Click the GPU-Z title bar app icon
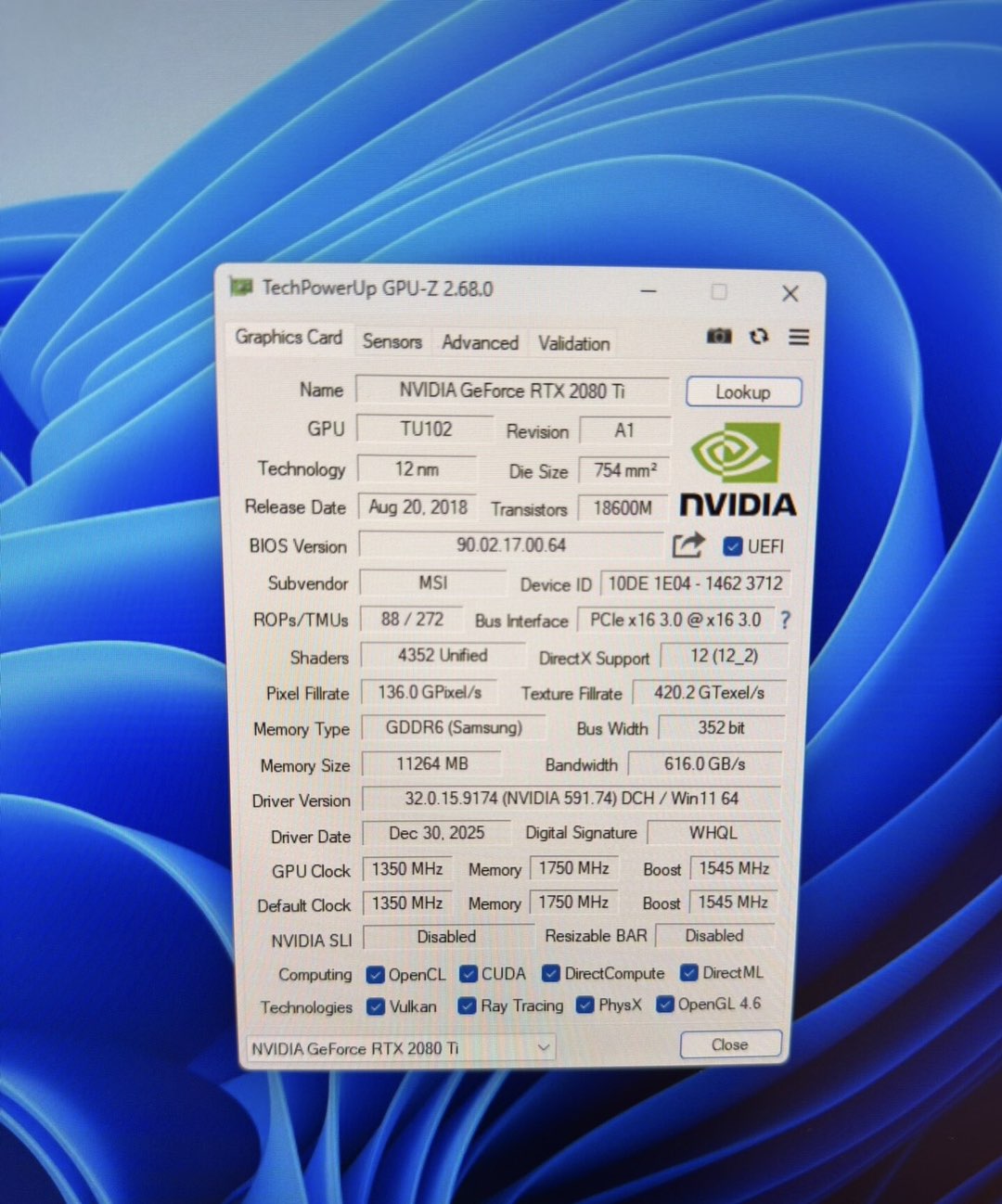Screen dimensions: 1002x1204 pos(241,287)
